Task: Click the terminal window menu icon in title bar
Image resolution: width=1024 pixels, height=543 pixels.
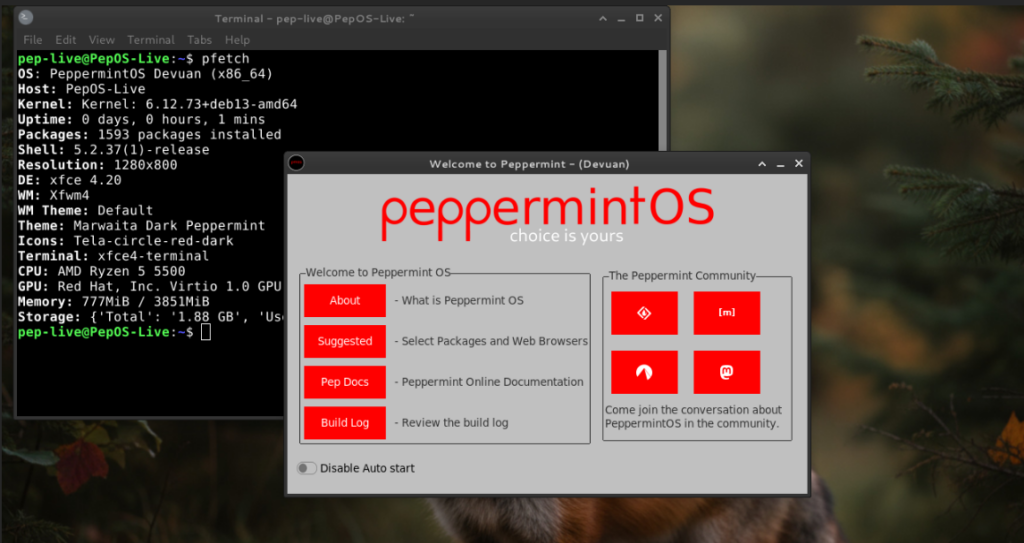Action: pyautogui.click(x=26, y=18)
